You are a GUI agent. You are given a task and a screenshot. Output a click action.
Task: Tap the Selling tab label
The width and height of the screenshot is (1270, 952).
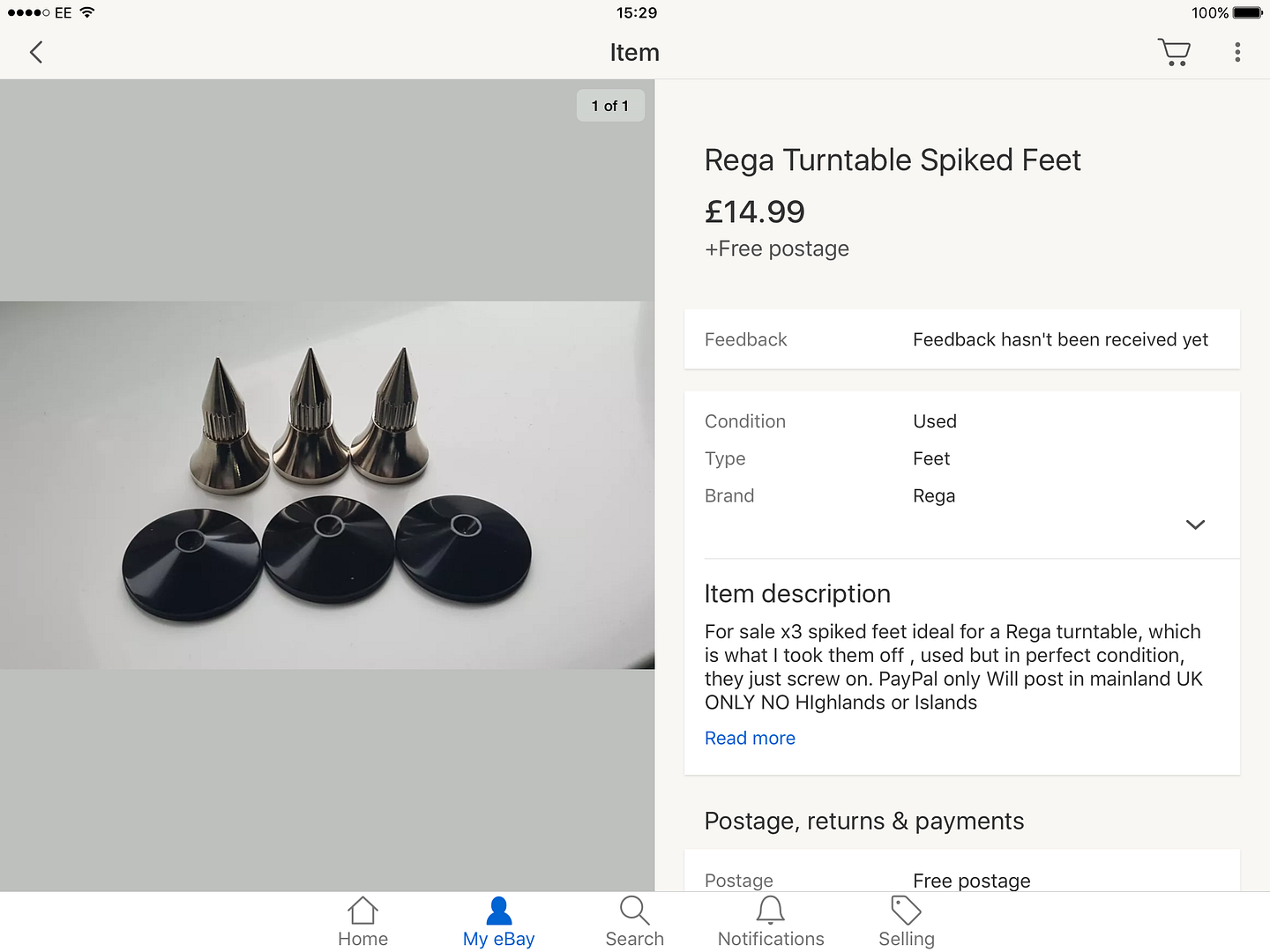click(x=906, y=940)
